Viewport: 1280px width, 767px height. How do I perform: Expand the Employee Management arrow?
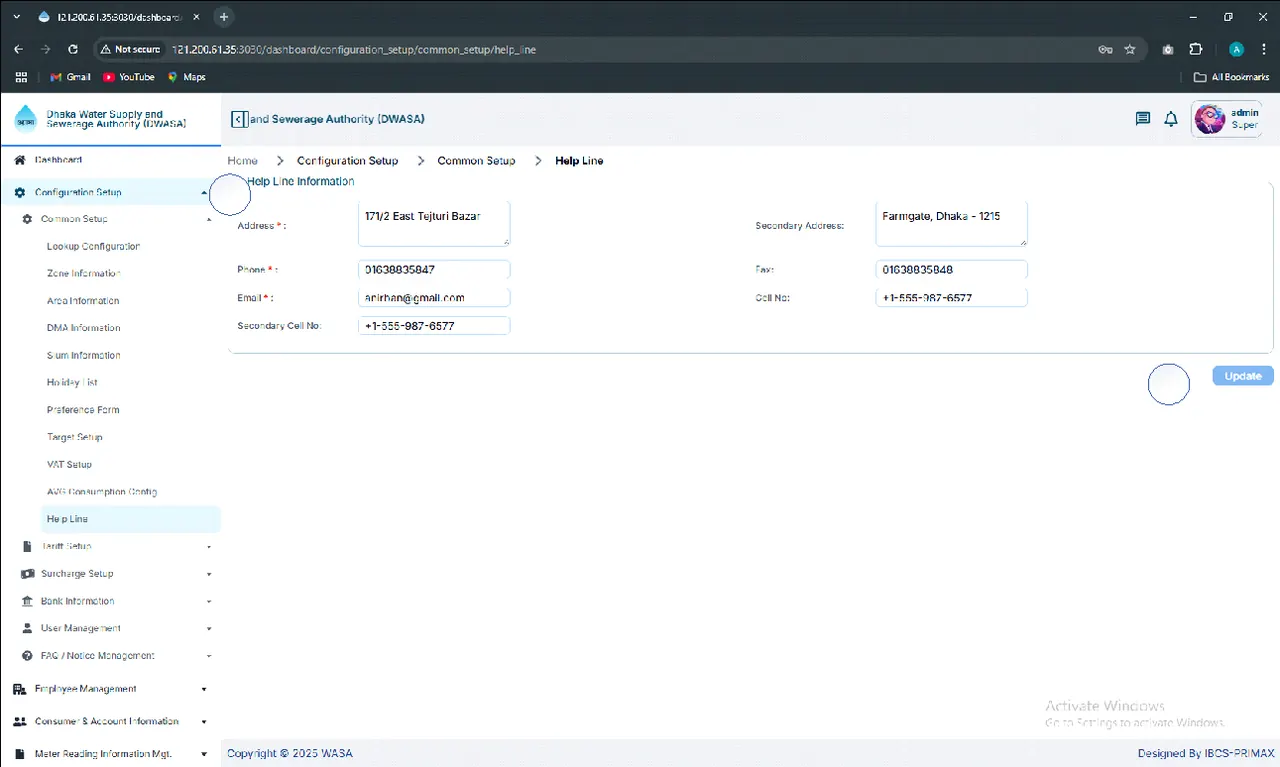tap(204, 689)
